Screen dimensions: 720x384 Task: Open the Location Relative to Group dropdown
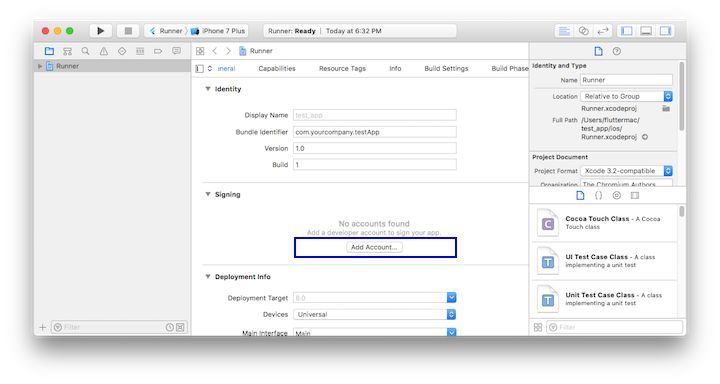[626, 96]
